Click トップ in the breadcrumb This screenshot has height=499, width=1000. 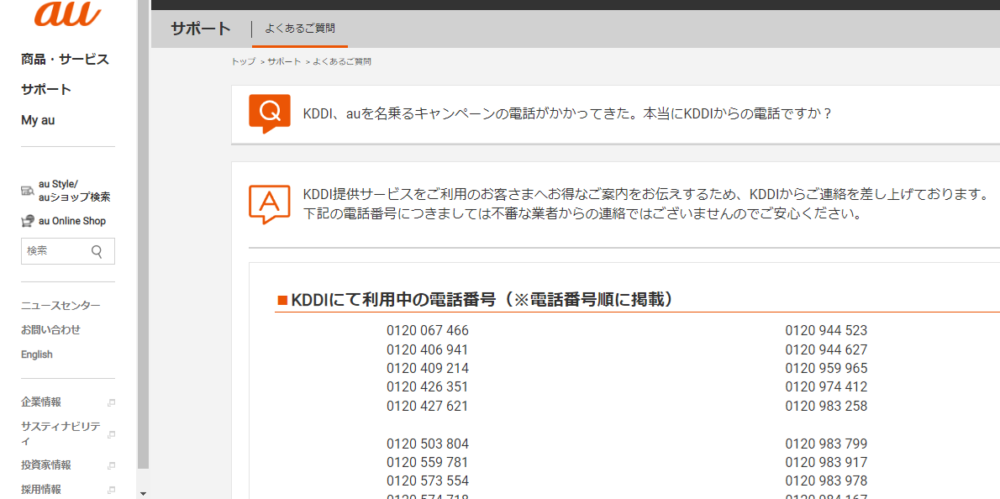click(243, 62)
